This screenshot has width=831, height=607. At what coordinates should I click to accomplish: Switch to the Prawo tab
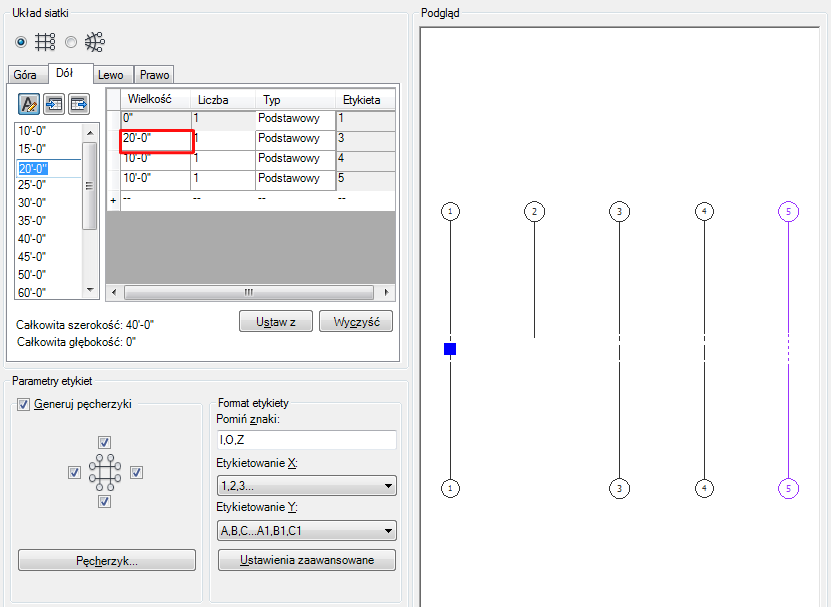click(154, 75)
